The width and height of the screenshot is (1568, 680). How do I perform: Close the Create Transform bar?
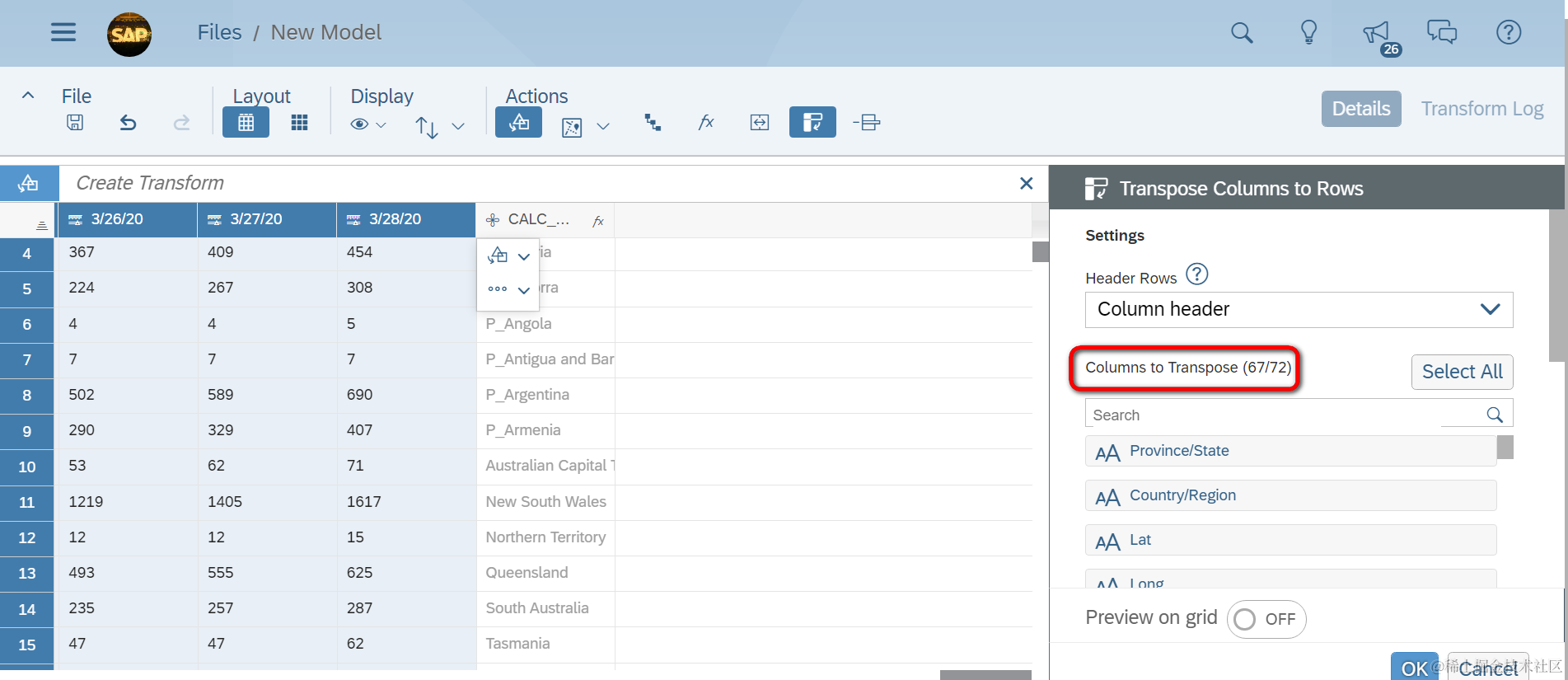pos(1026,183)
